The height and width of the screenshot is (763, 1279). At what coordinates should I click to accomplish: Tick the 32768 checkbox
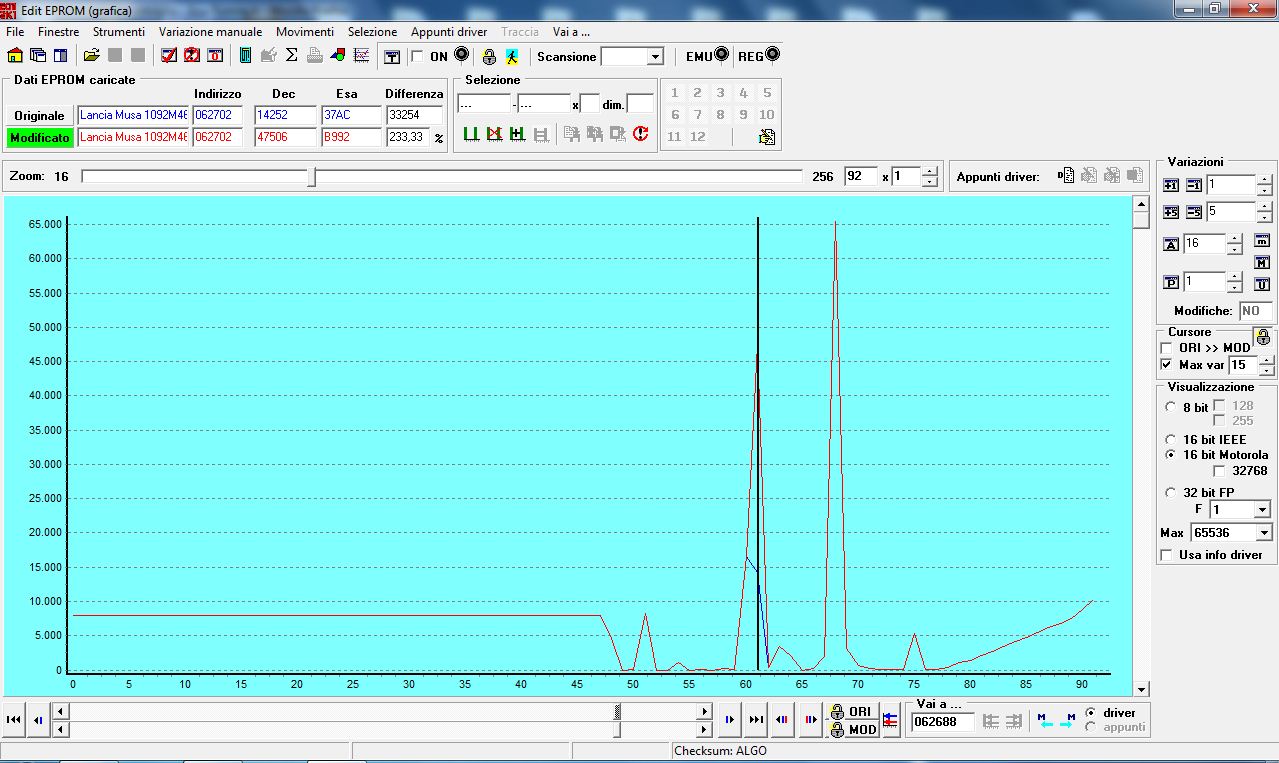(1219, 471)
